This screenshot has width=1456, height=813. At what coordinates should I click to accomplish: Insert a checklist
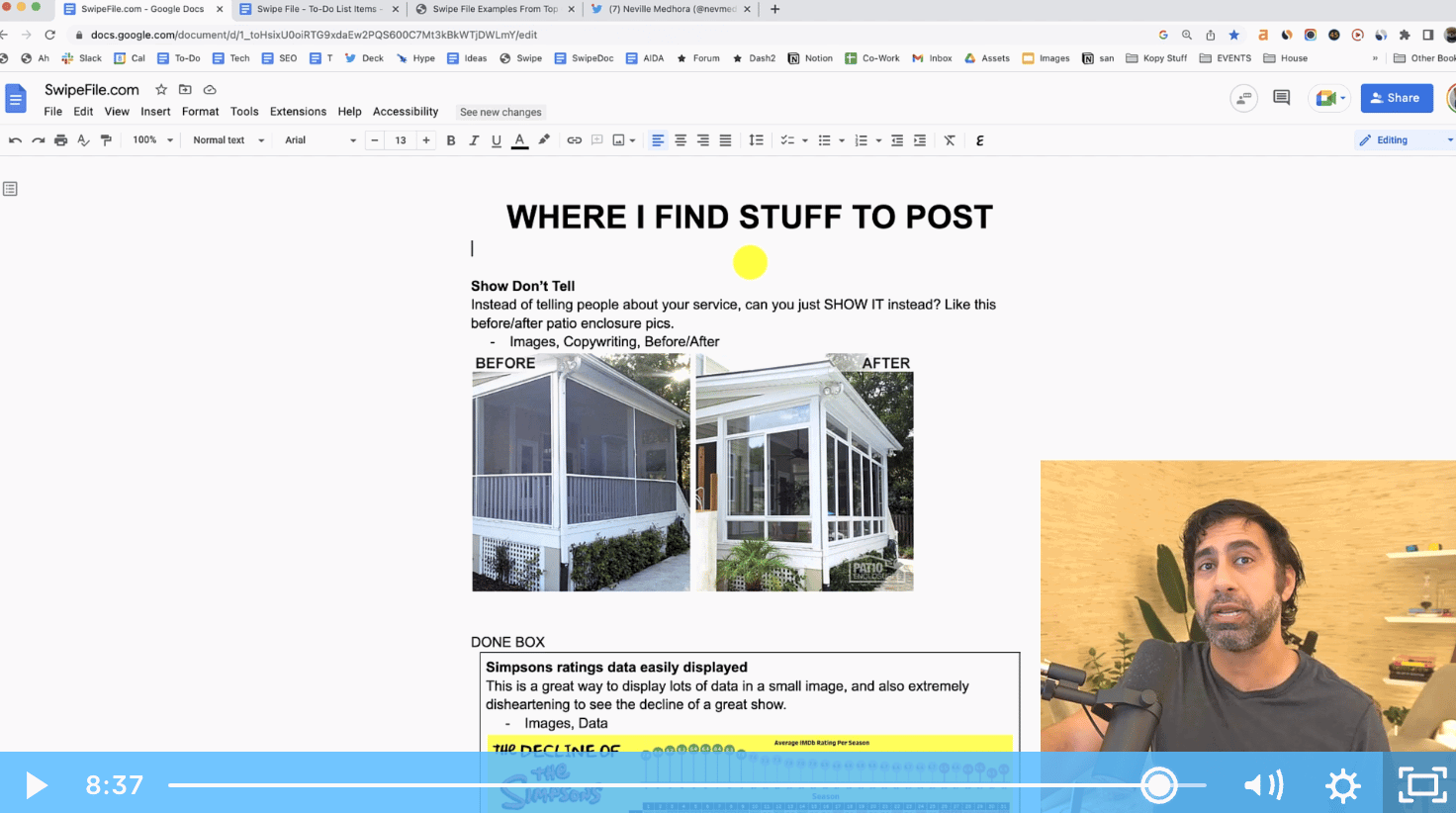pos(787,140)
